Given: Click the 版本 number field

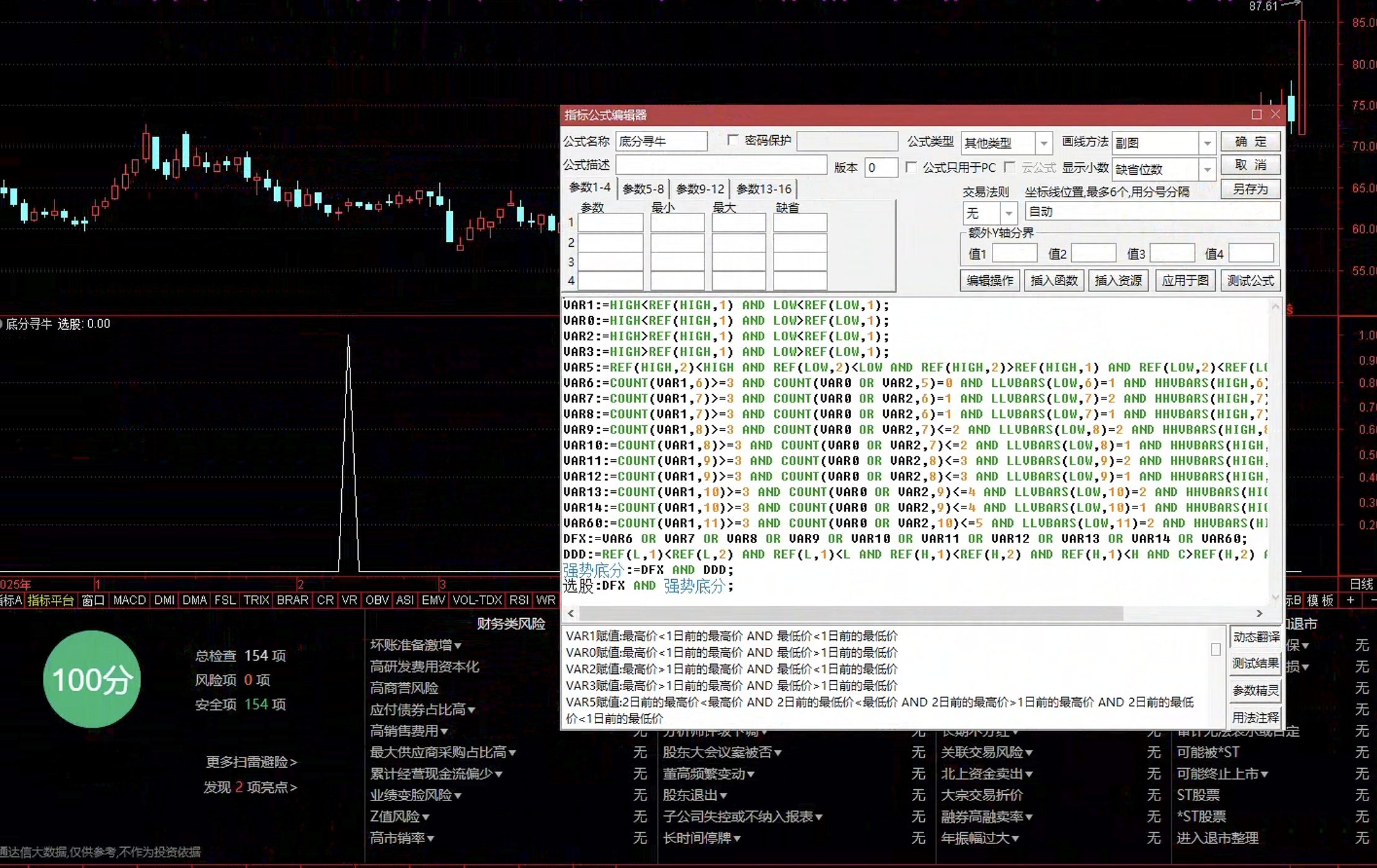Looking at the screenshot, I should (881, 167).
